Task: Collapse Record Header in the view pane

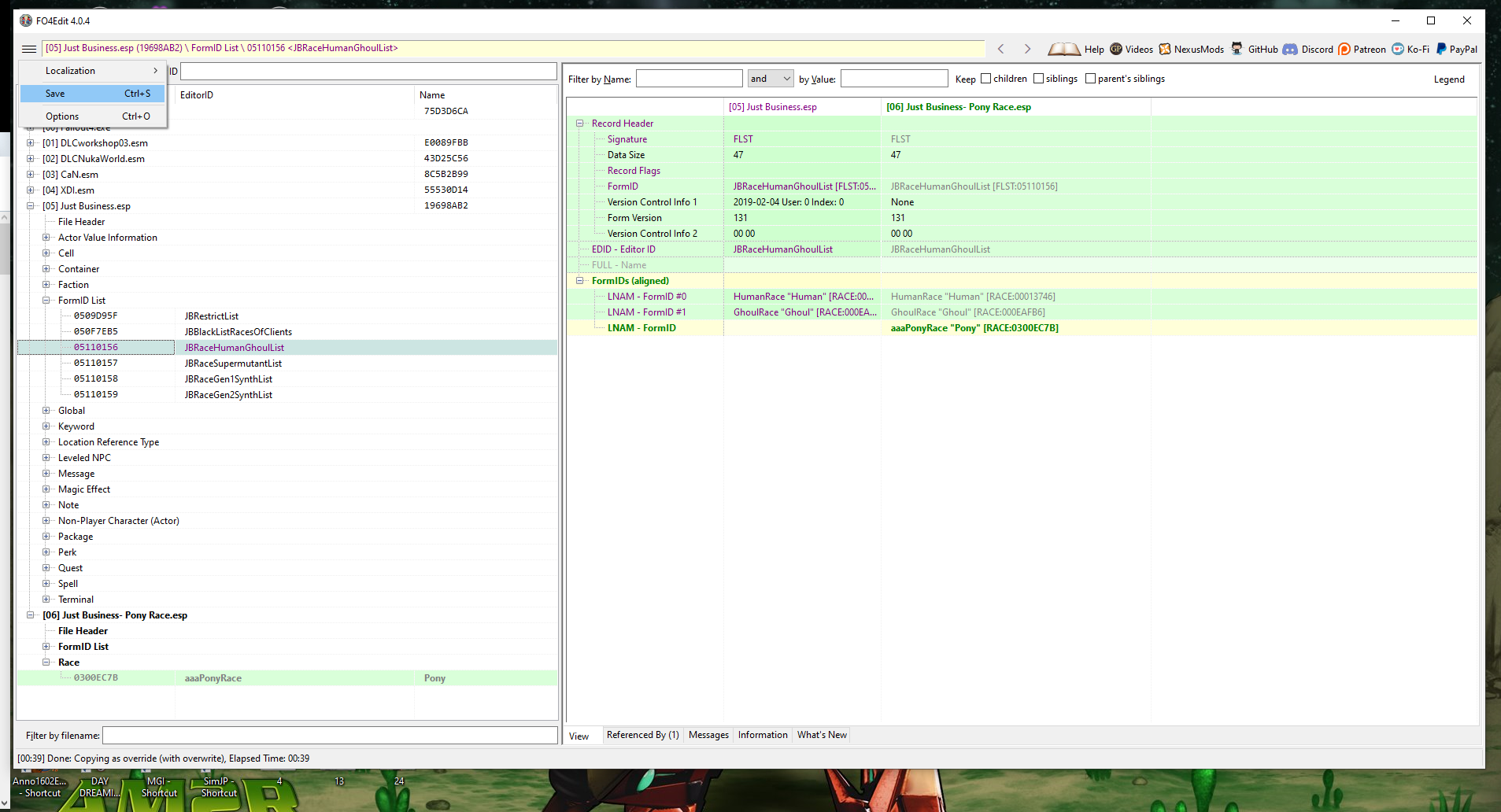Action: click(x=580, y=124)
